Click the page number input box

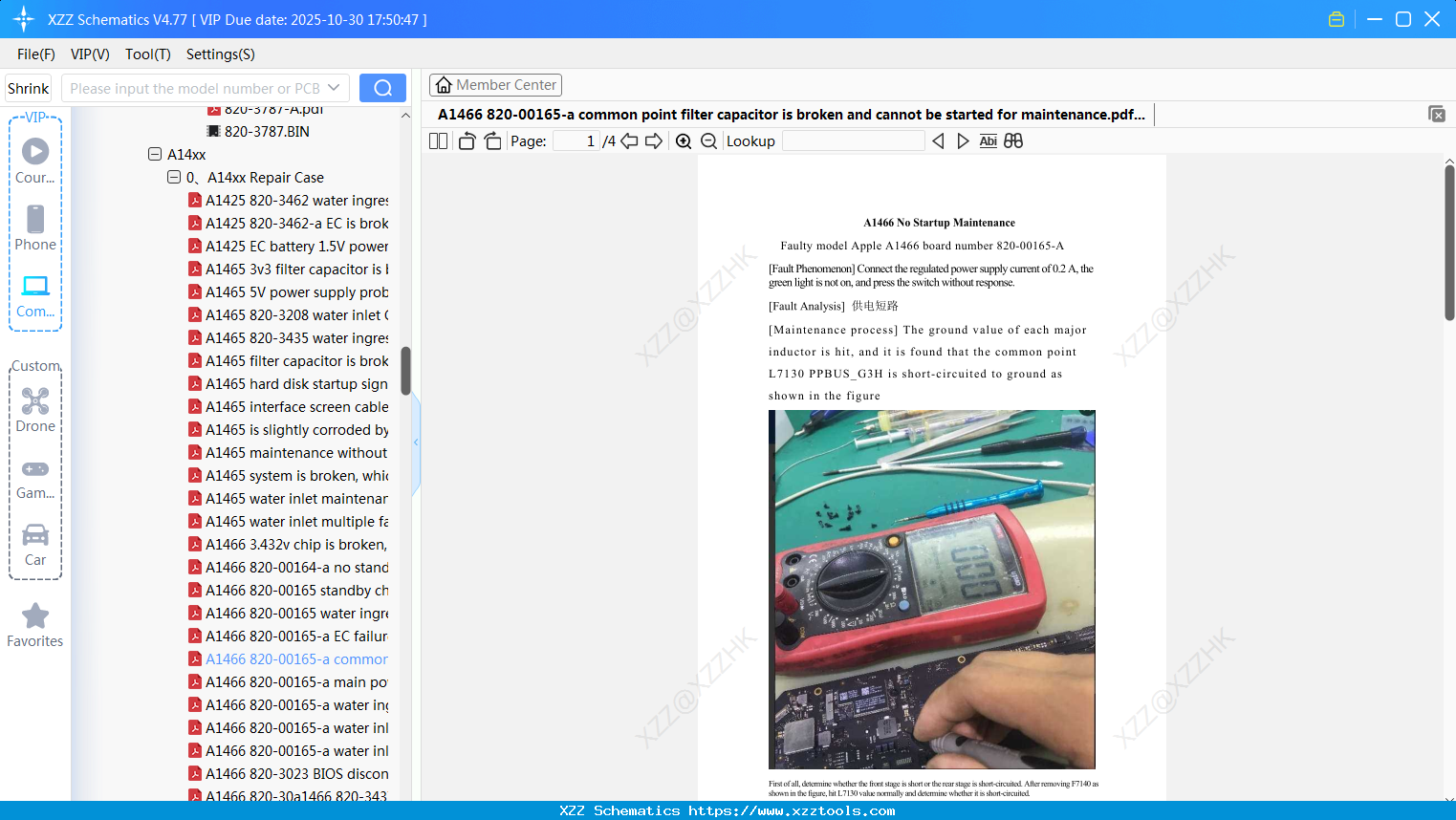[576, 141]
